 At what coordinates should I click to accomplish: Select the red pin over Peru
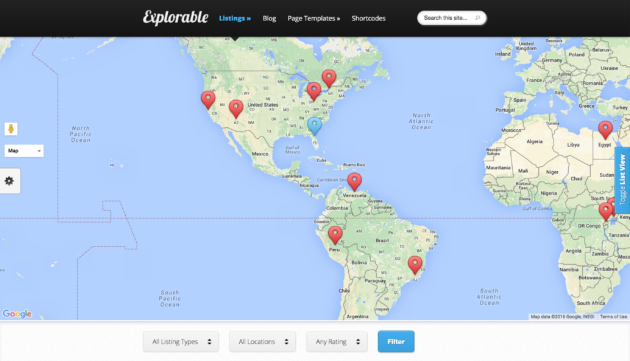click(x=335, y=235)
